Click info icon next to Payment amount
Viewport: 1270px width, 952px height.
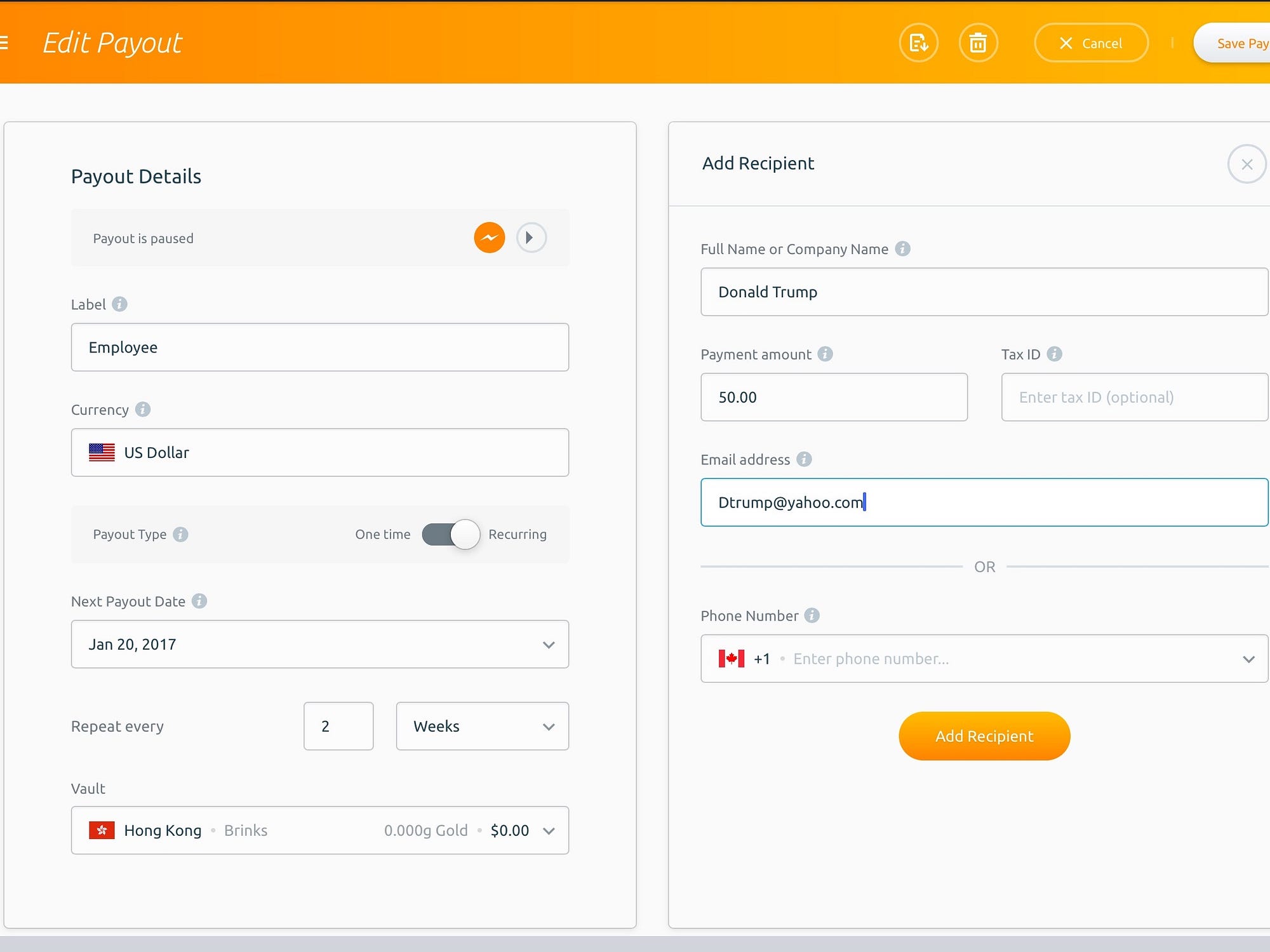[x=825, y=354]
